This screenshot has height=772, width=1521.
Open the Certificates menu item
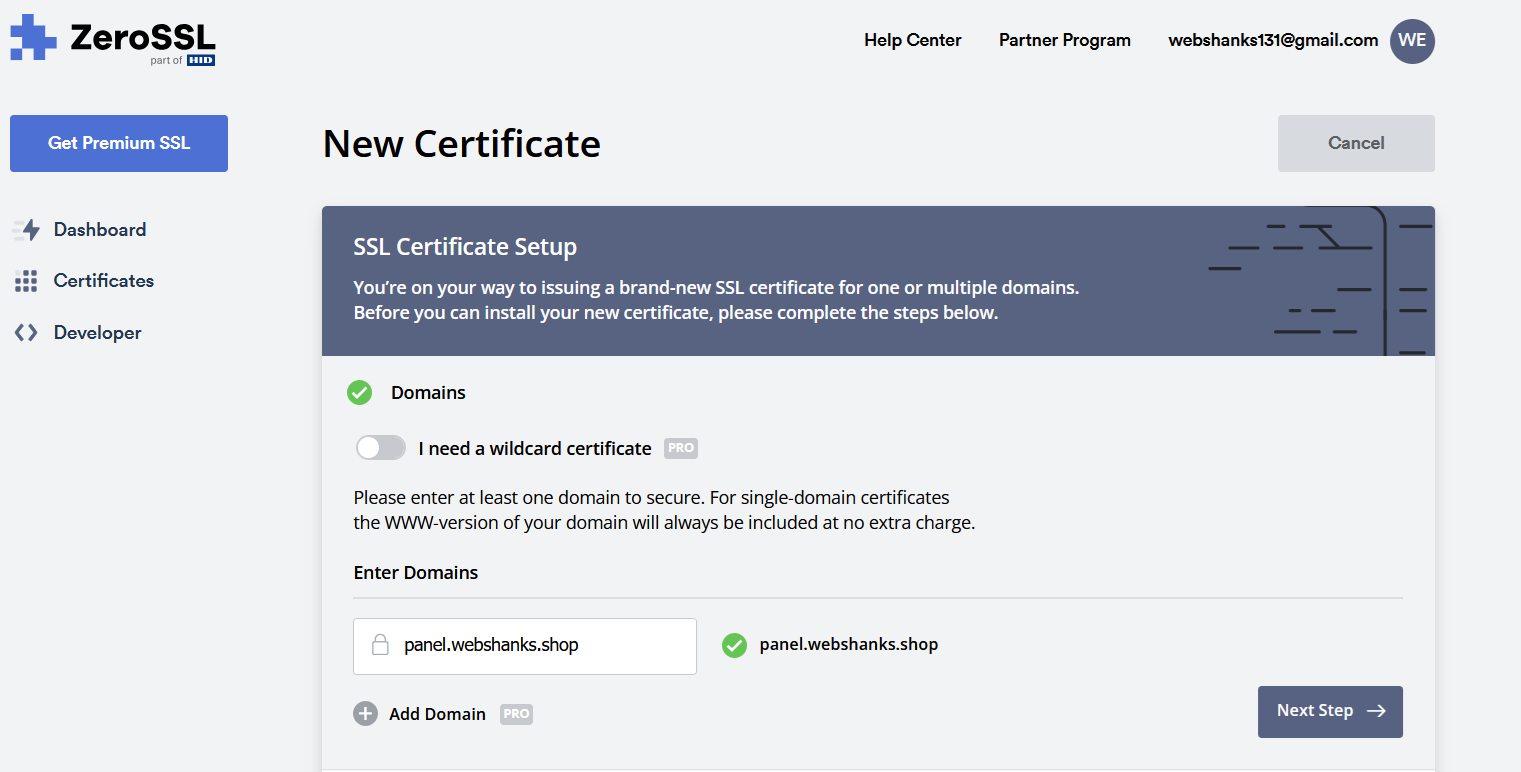click(x=104, y=281)
